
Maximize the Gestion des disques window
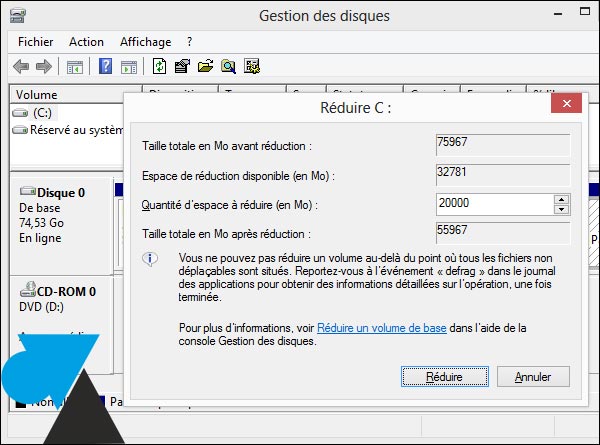(x=585, y=11)
